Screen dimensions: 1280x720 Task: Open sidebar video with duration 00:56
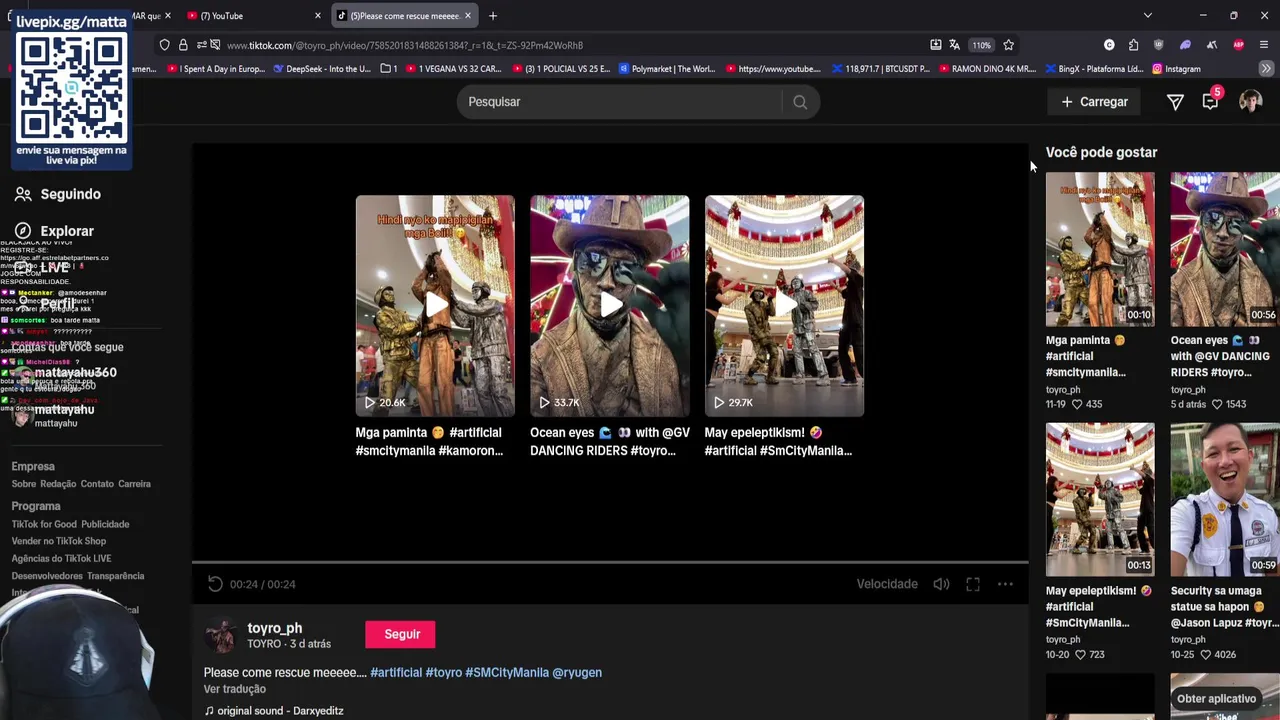1225,250
